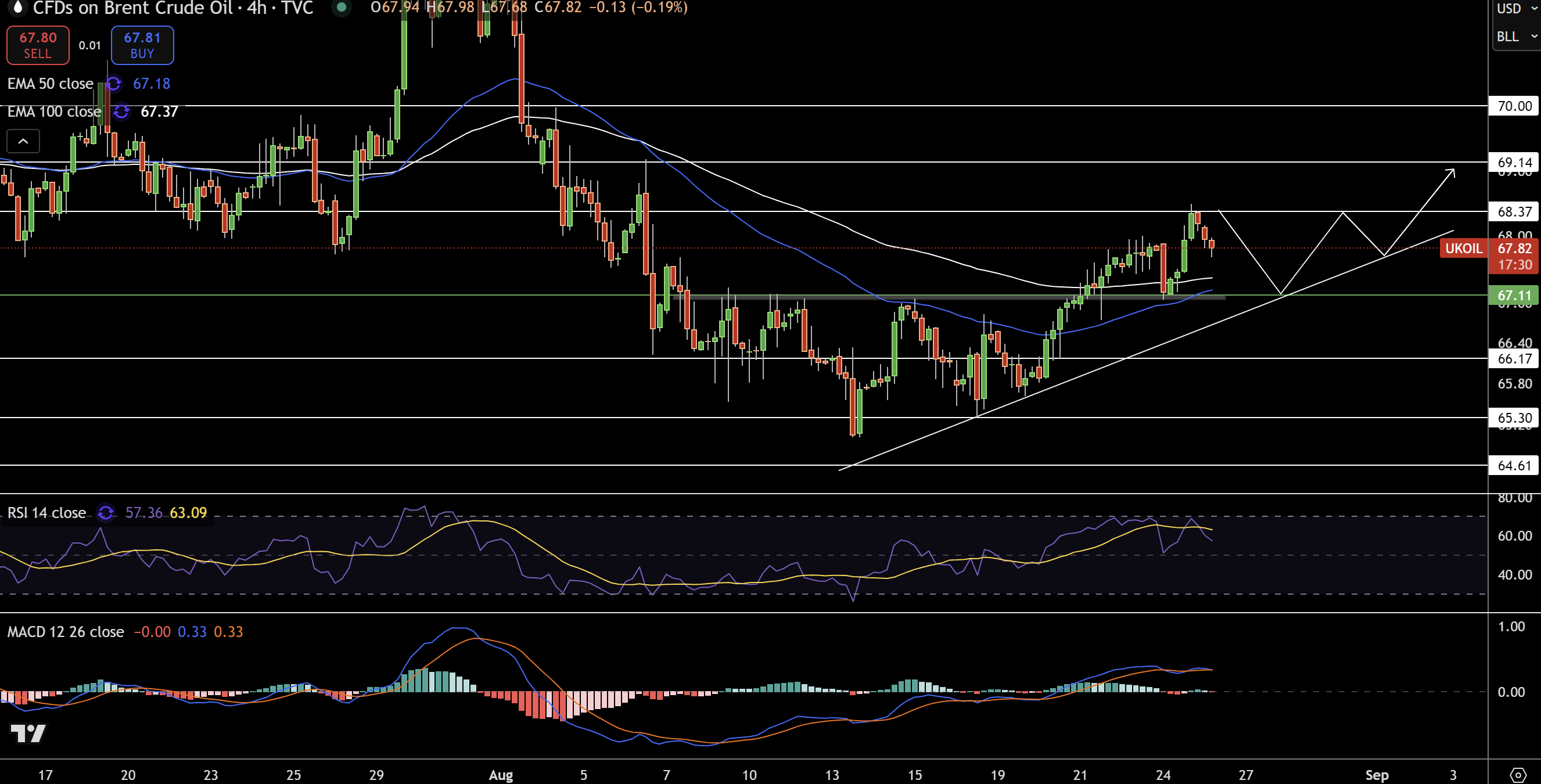This screenshot has width=1541, height=784.
Task: Click the 67.80 SELL button
Action: tap(38, 45)
